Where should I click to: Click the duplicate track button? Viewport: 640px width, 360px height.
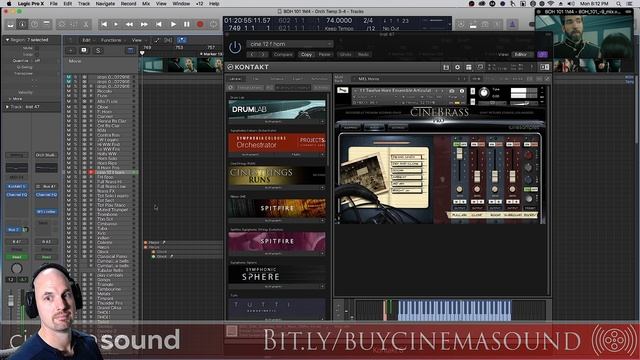(x=84, y=50)
